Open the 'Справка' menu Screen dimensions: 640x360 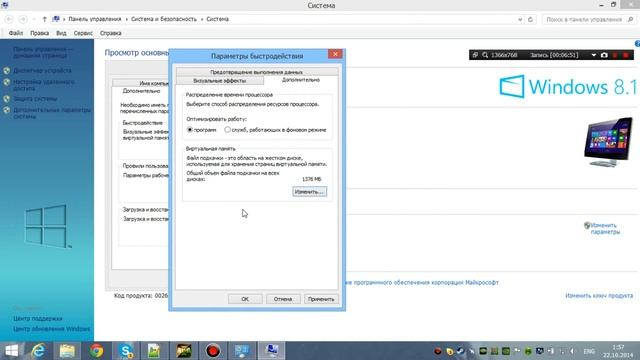(x=111, y=33)
